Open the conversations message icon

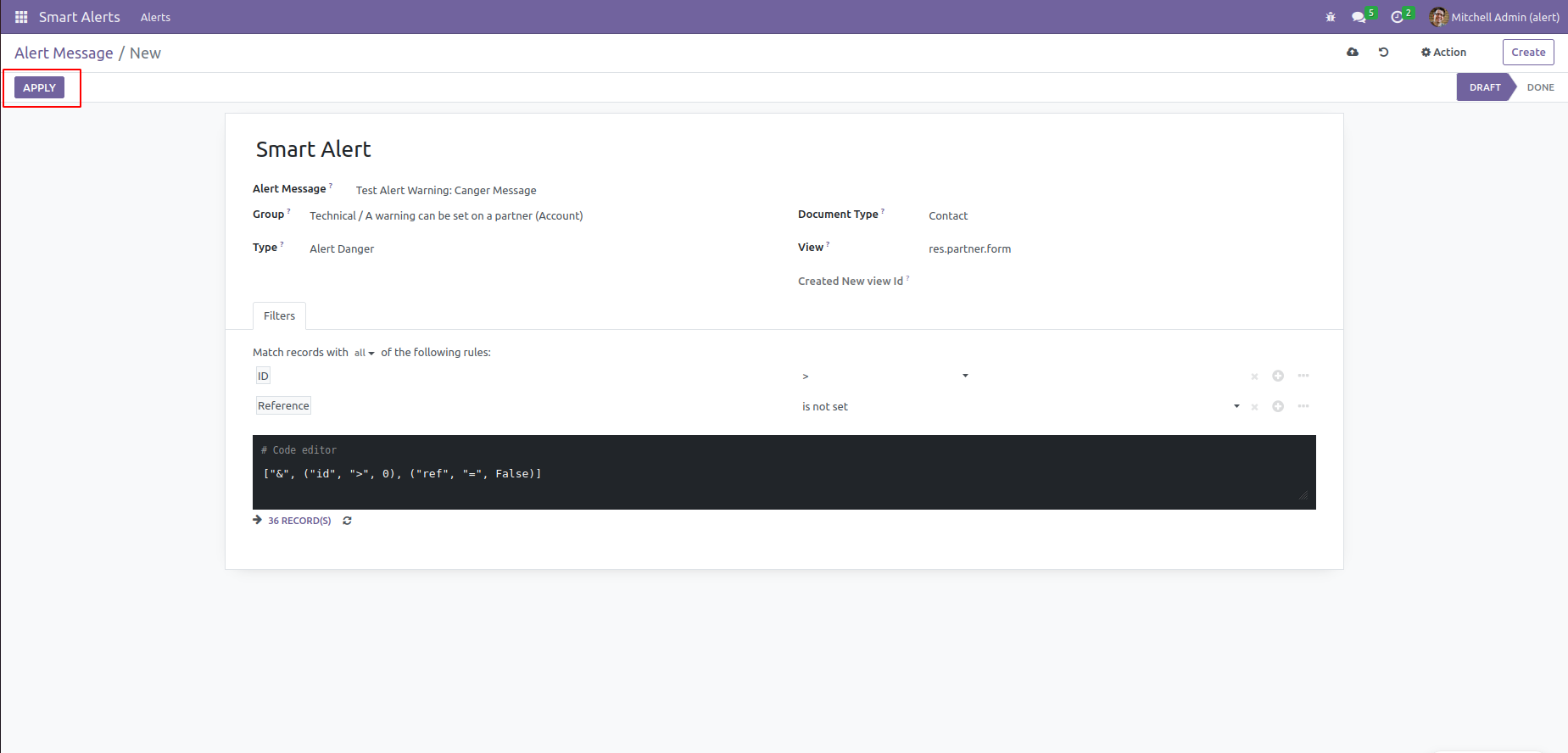click(x=1359, y=17)
